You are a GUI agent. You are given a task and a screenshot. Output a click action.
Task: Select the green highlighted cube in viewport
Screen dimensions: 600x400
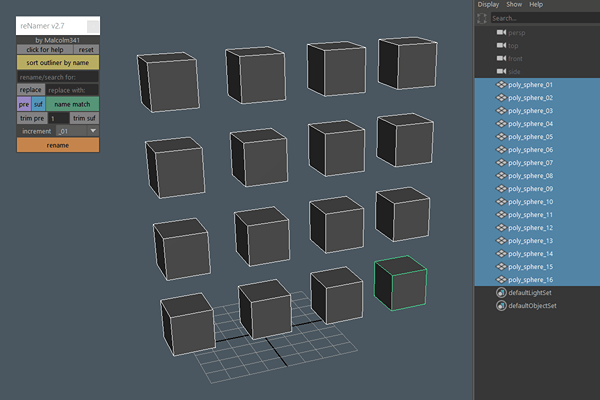point(400,284)
